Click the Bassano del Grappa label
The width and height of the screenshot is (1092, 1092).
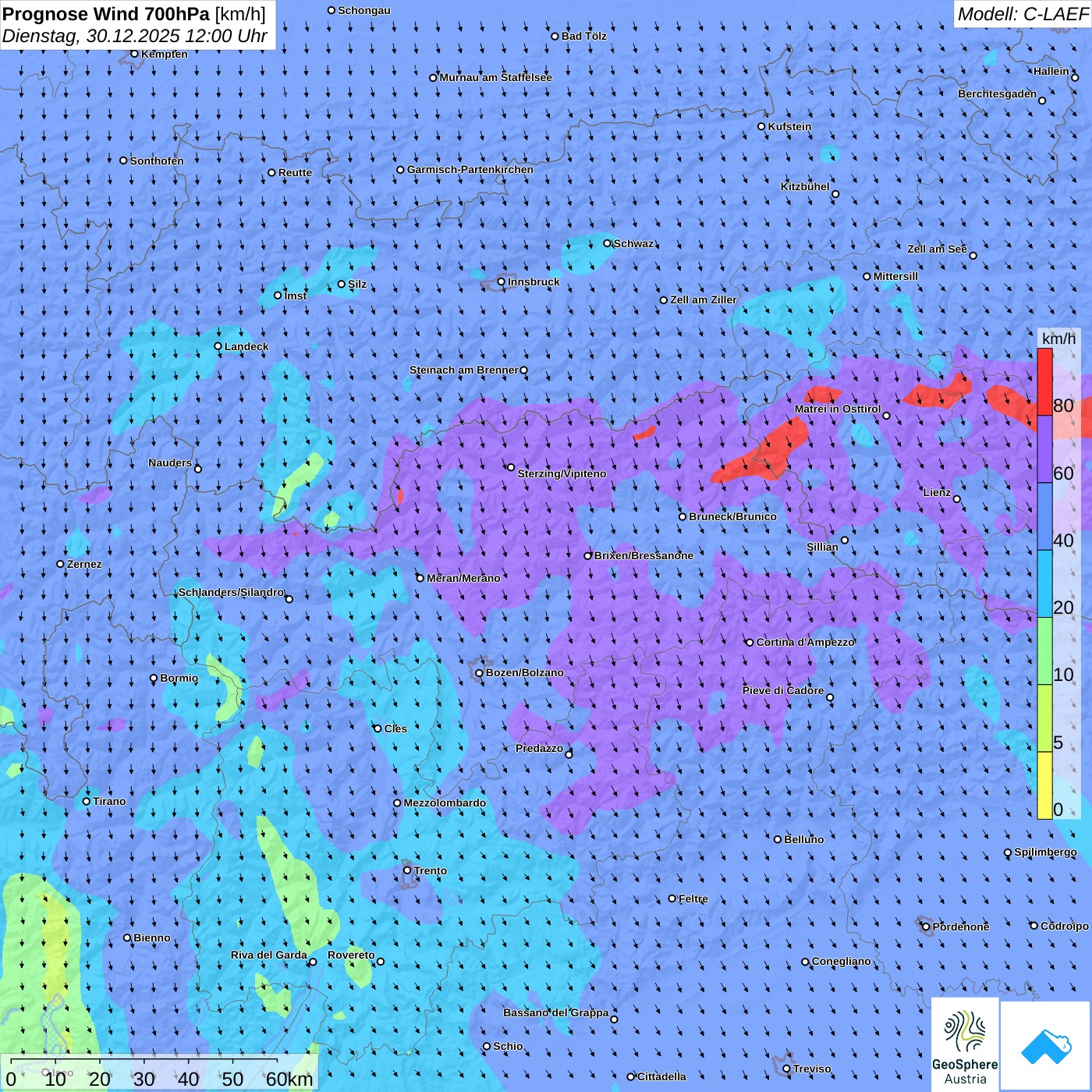click(555, 1012)
